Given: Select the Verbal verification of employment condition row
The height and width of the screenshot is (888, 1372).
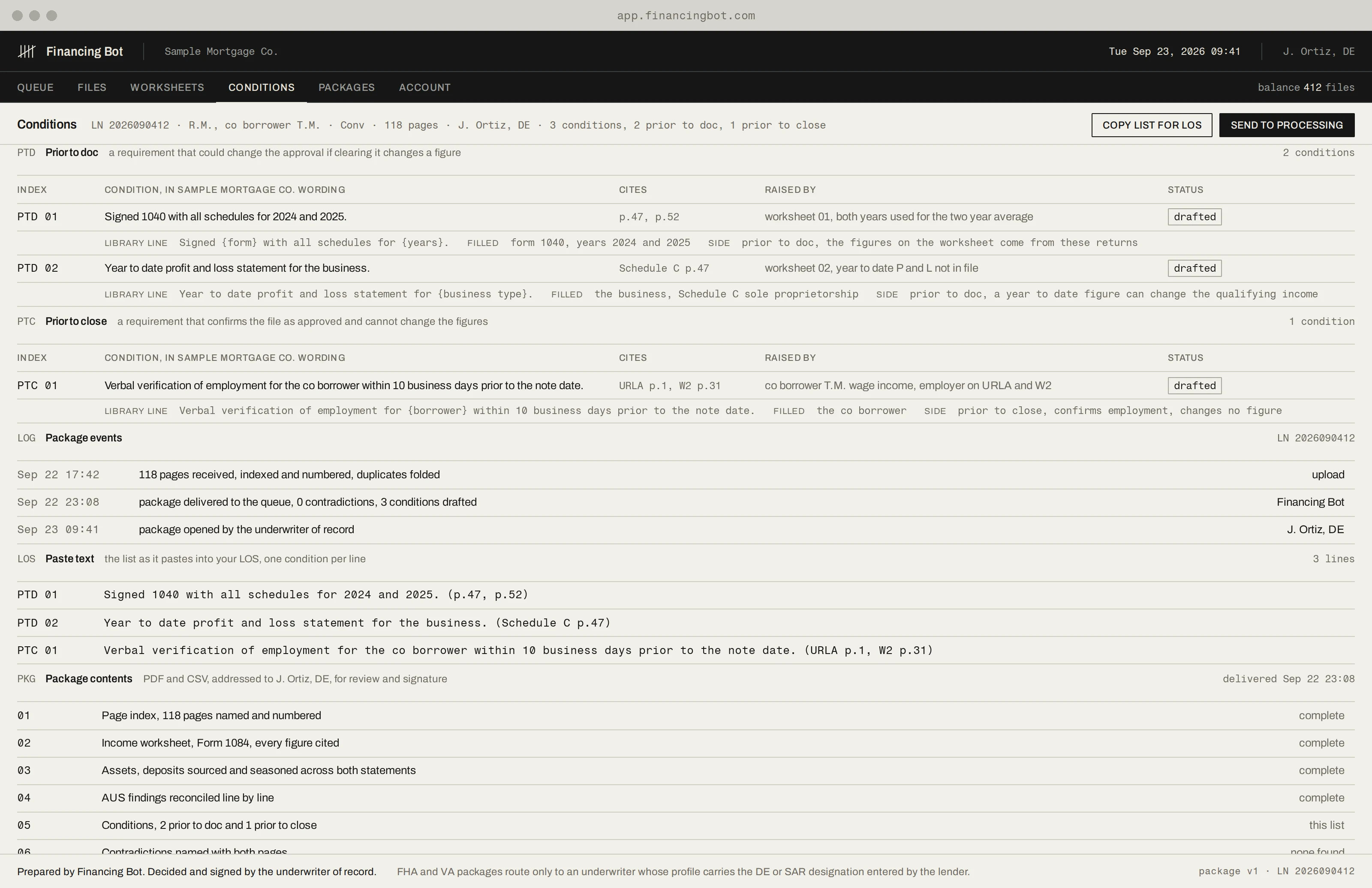Looking at the screenshot, I should (x=686, y=386).
